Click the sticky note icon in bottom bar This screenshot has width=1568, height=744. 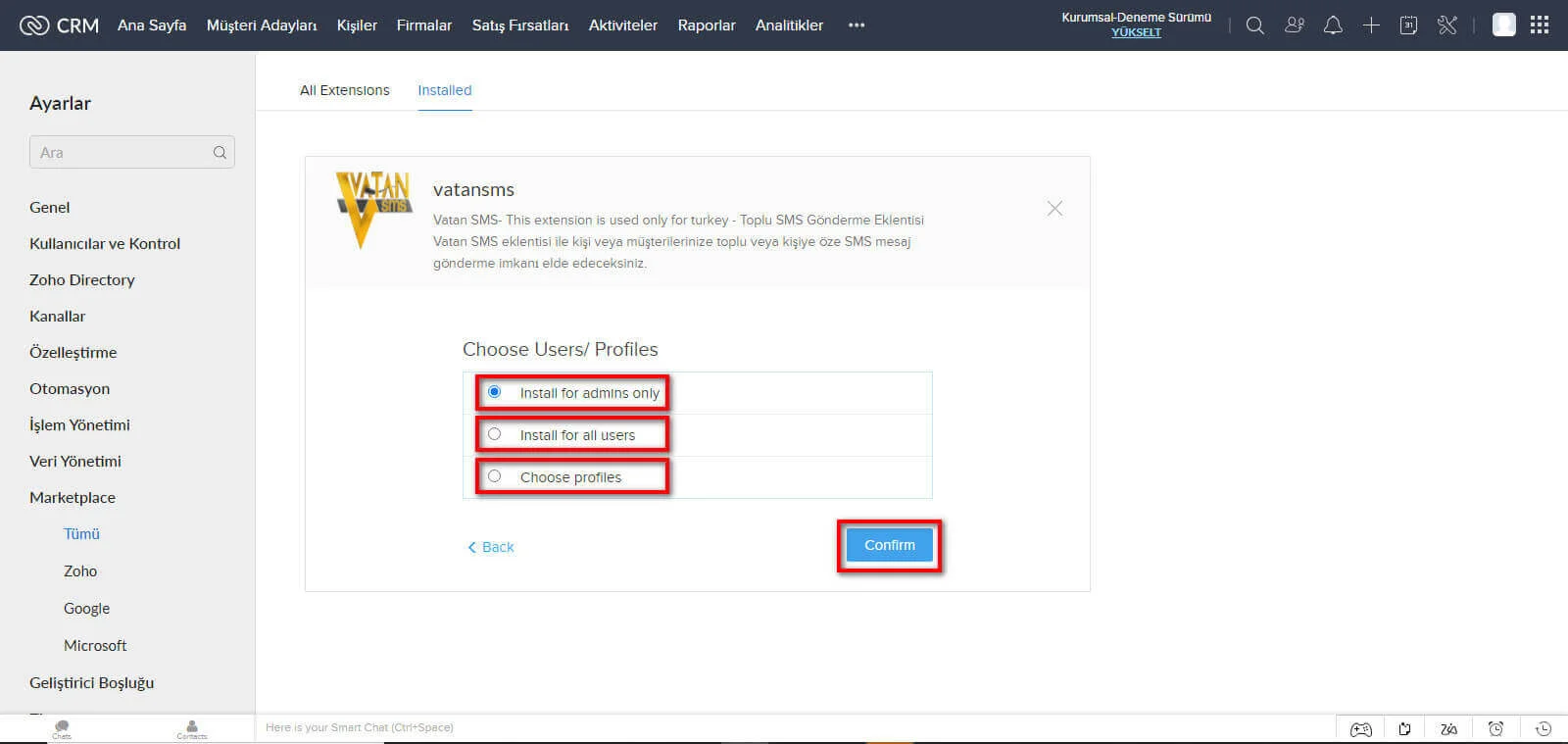(x=1404, y=728)
